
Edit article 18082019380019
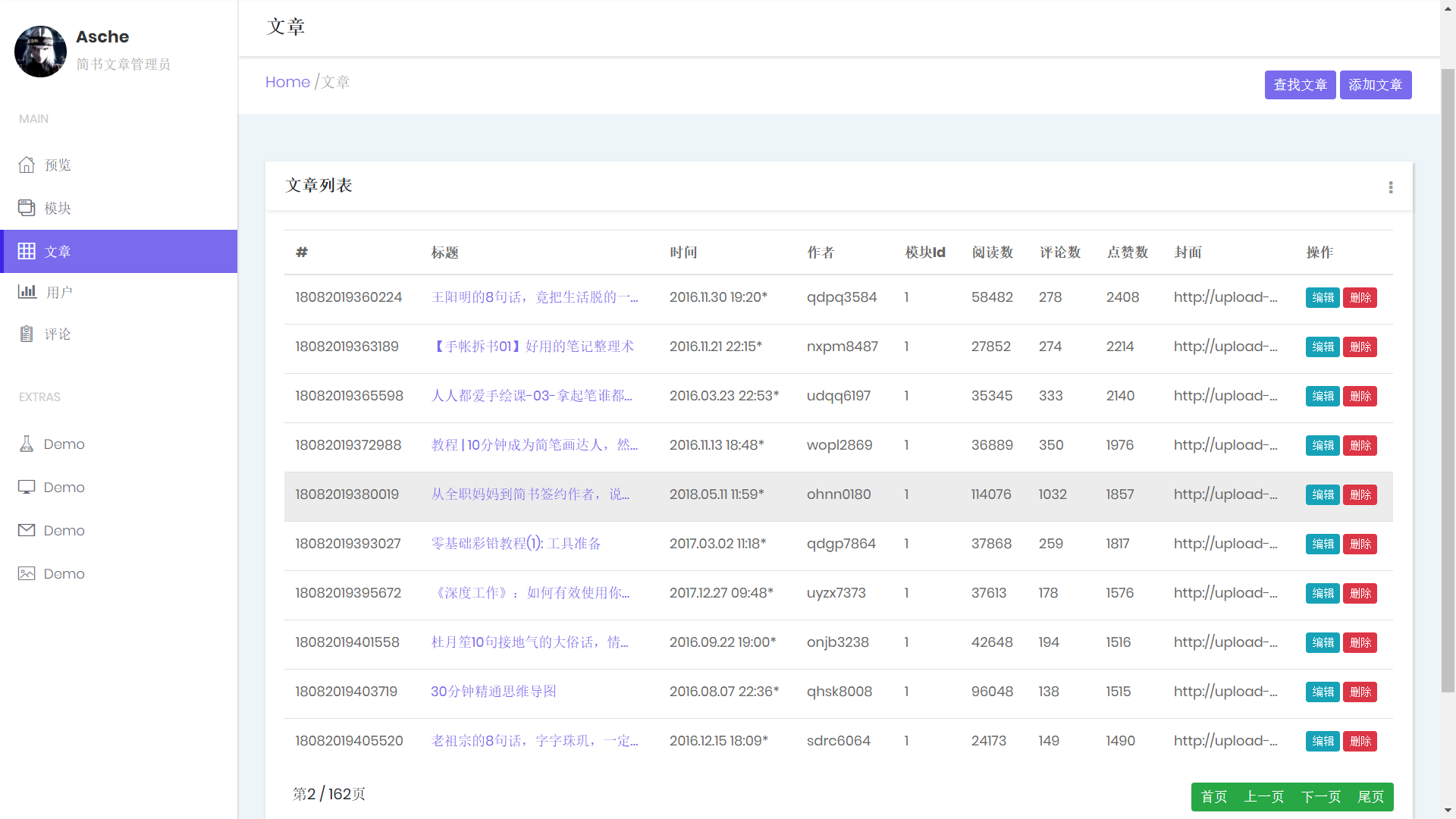[x=1323, y=494]
